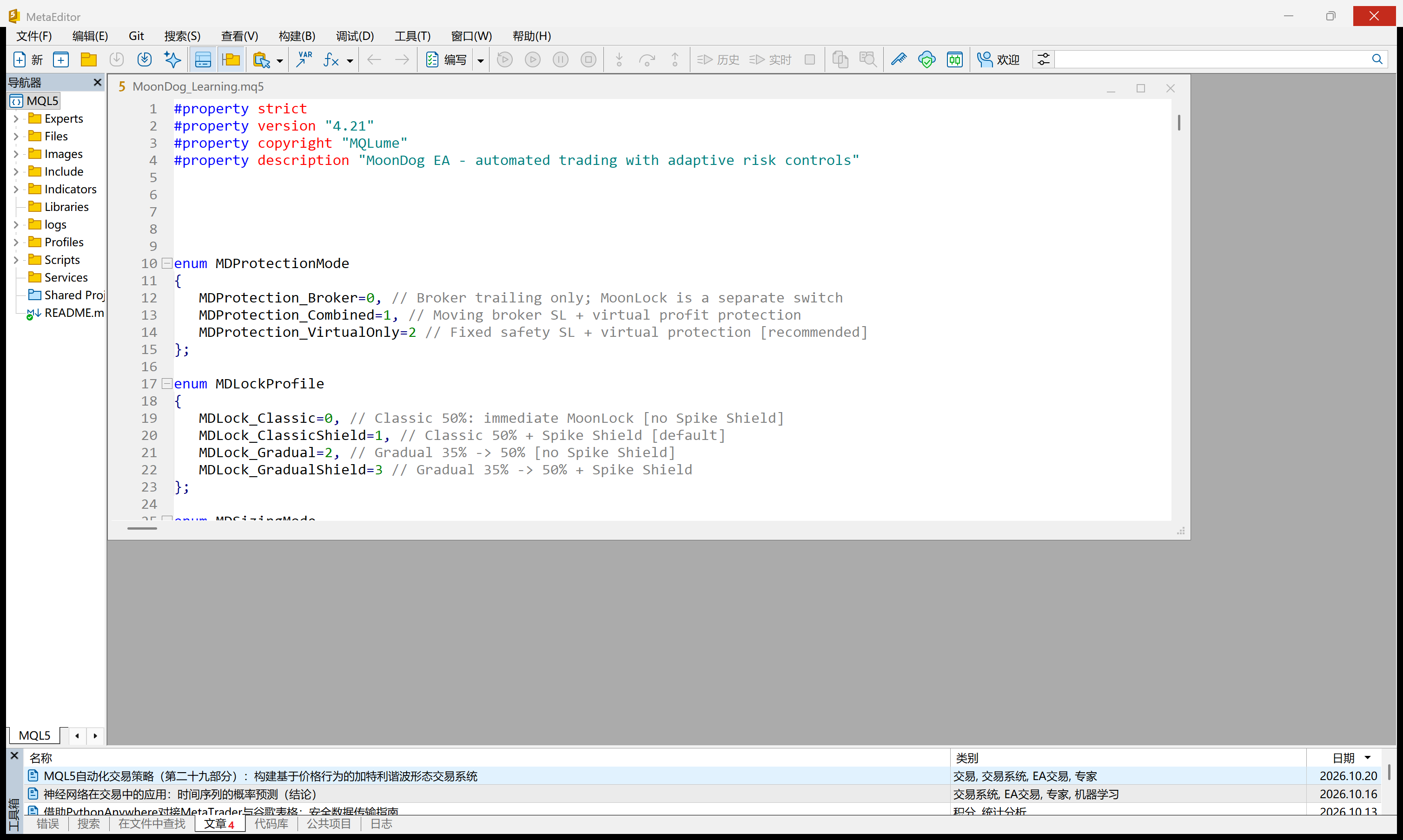Collapse the MDLockProfile enum block
Image resolution: width=1403 pixels, height=840 pixels.
pyautogui.click(x=167, y=384)
